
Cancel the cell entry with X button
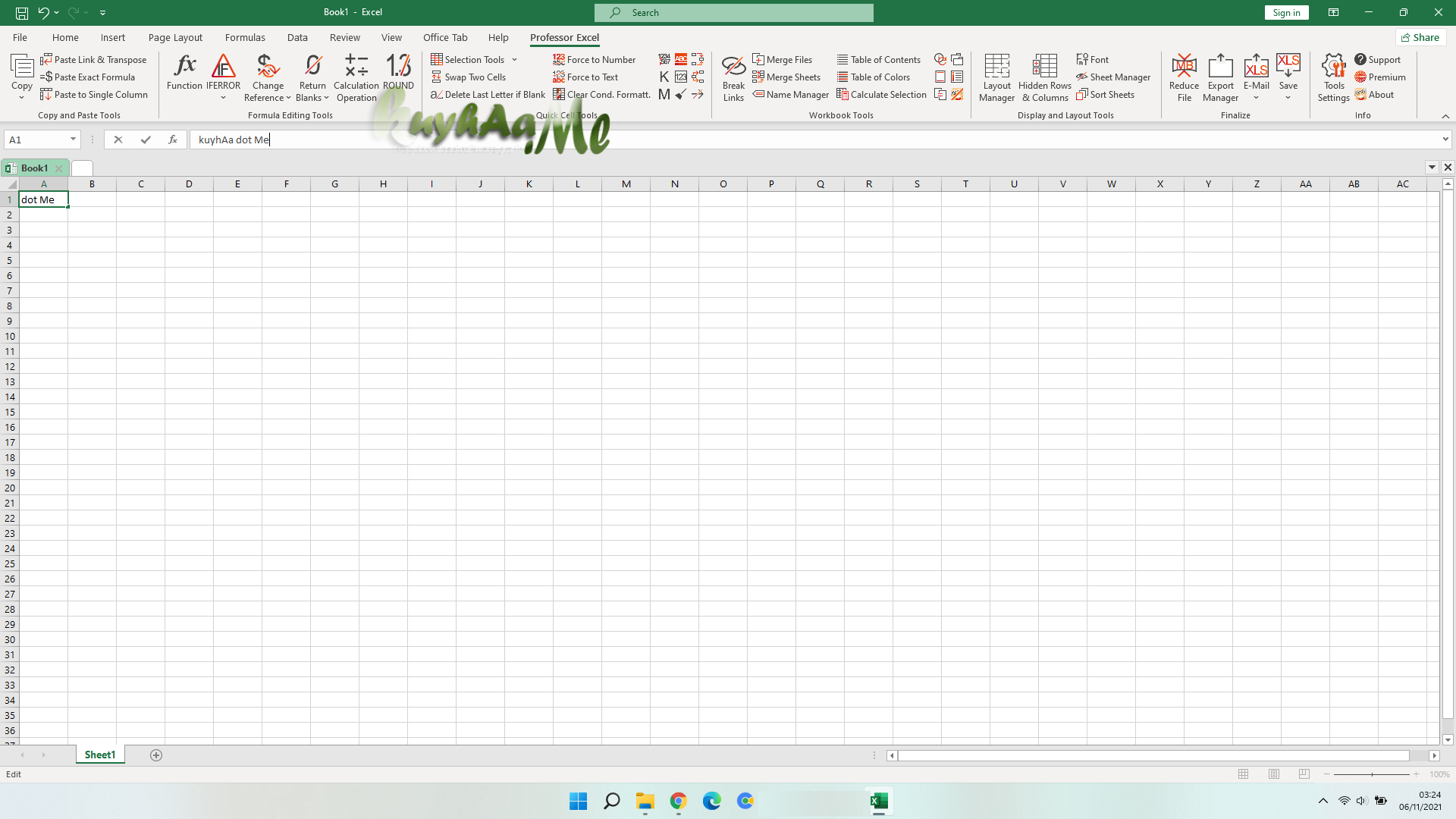coord(118,140)
